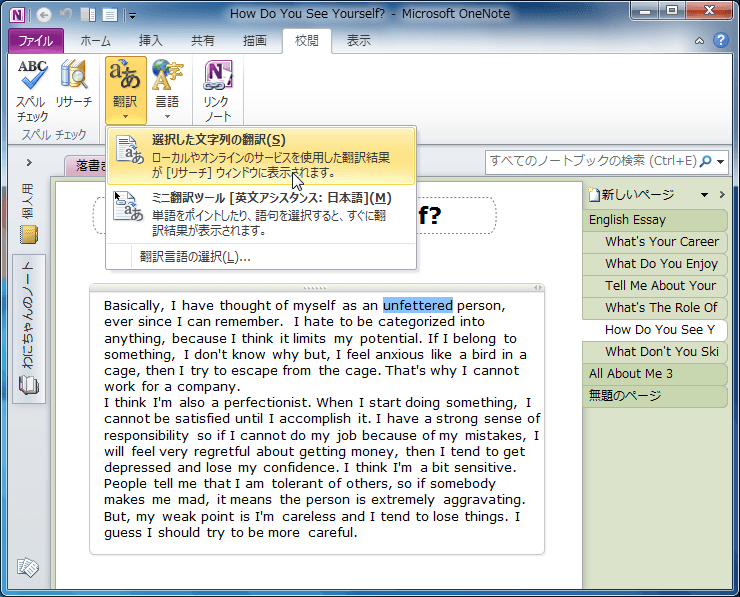740x597 pixels.
Task: Switch to the 挿入 ribbon tab
Action: (x=151, y=41)
